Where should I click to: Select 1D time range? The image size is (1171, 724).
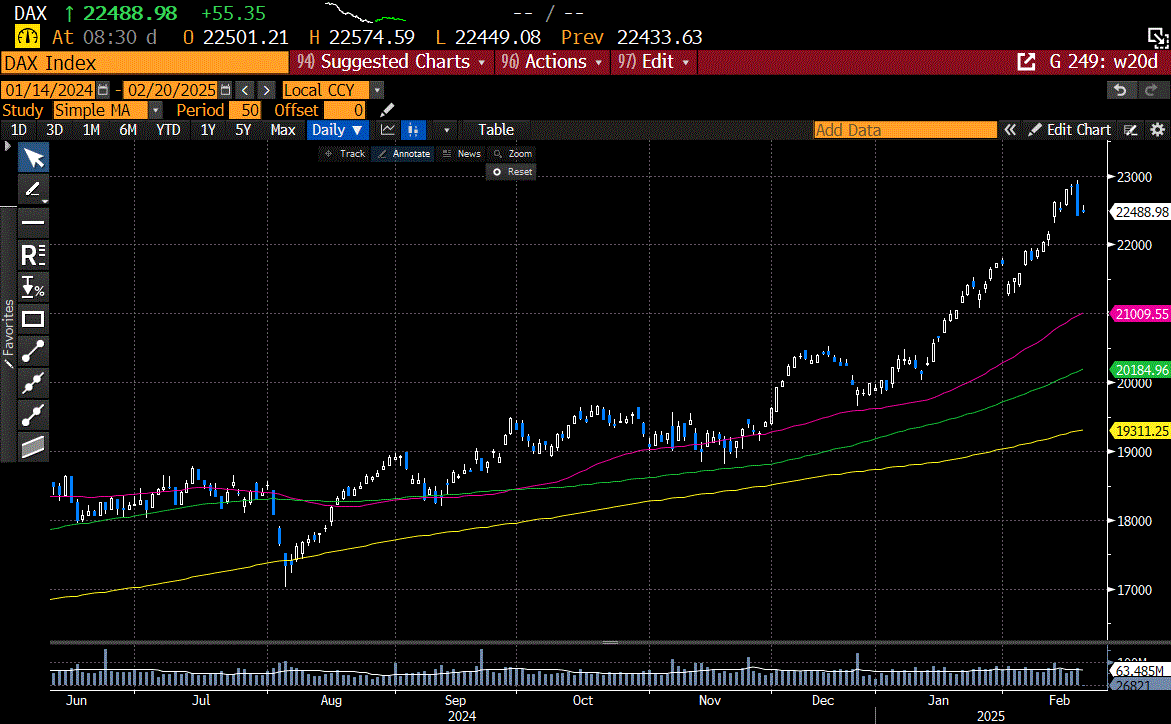click(x=18, y=129)
